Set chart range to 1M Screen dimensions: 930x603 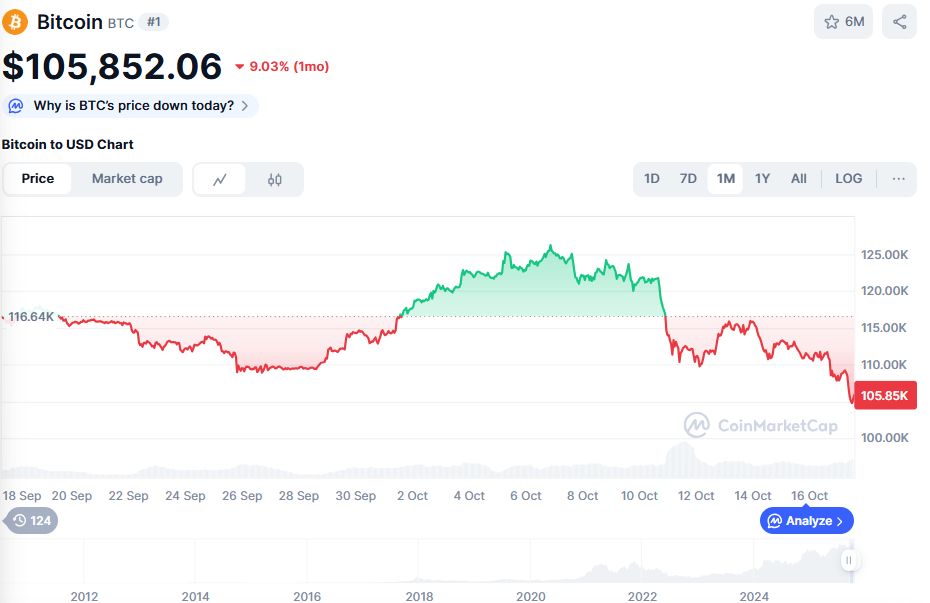[x=725, y=178]
